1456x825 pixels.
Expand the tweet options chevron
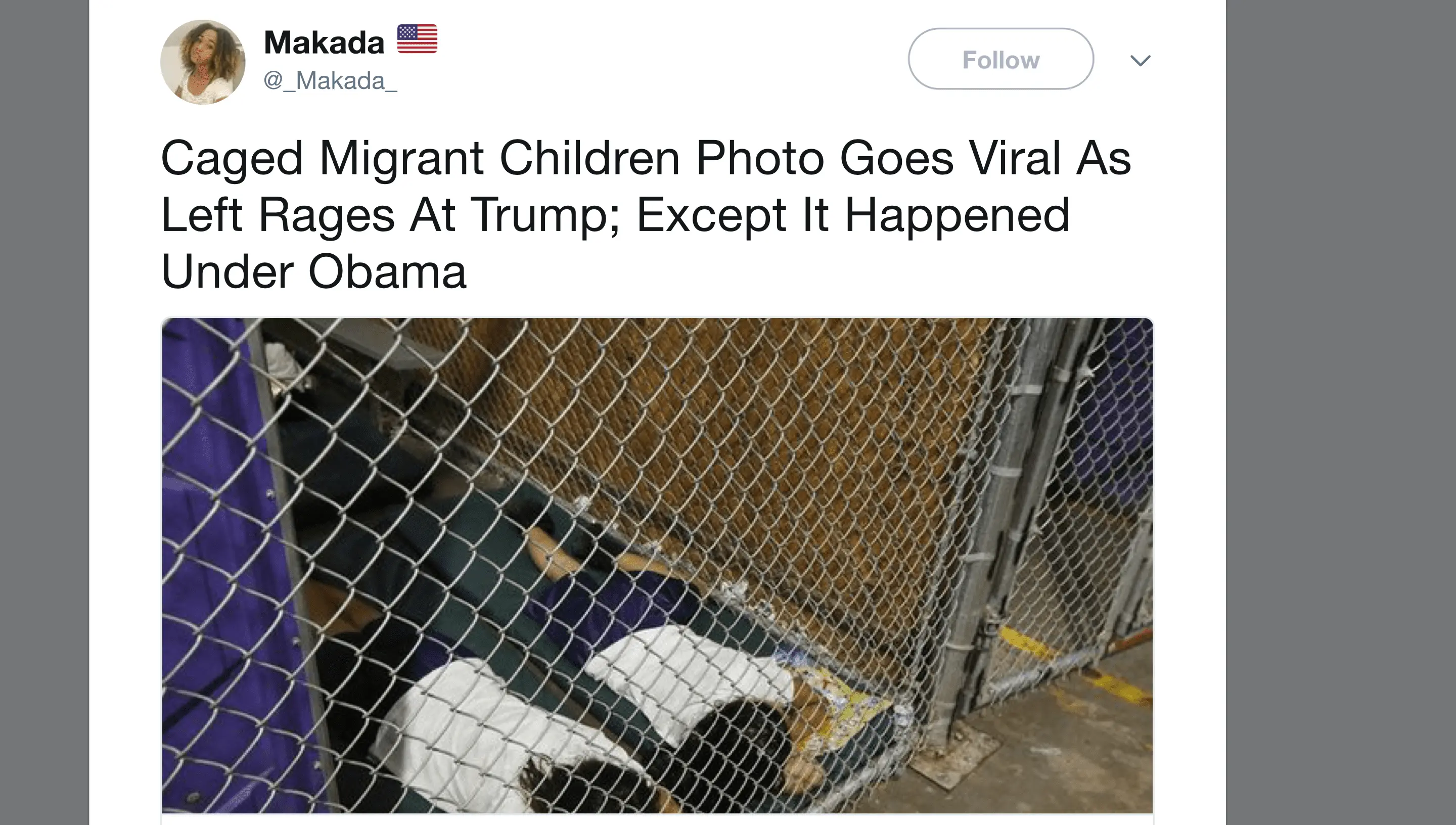point(1140,60)
